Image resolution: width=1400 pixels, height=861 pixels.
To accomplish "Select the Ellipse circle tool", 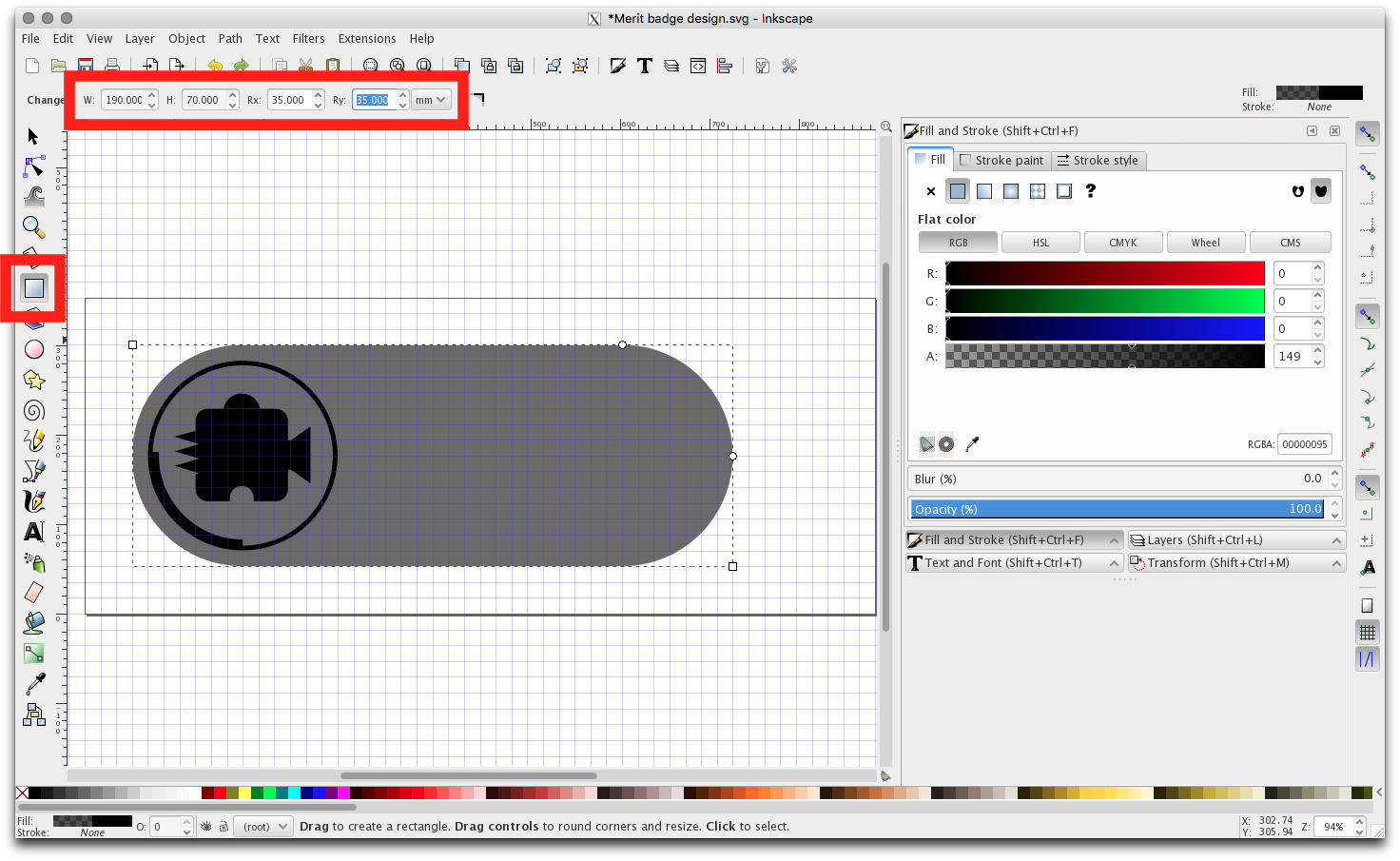I will tap(34, 349).
